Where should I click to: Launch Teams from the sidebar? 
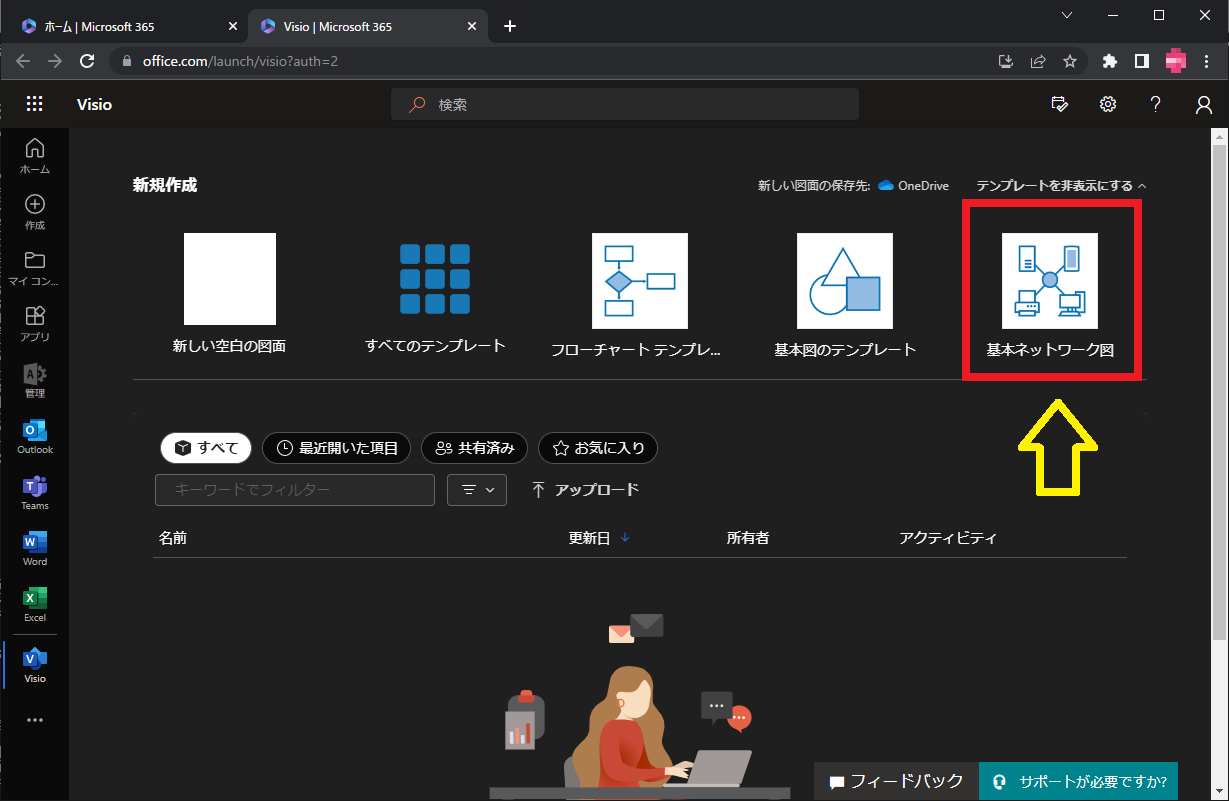click(x=35, y=493)
